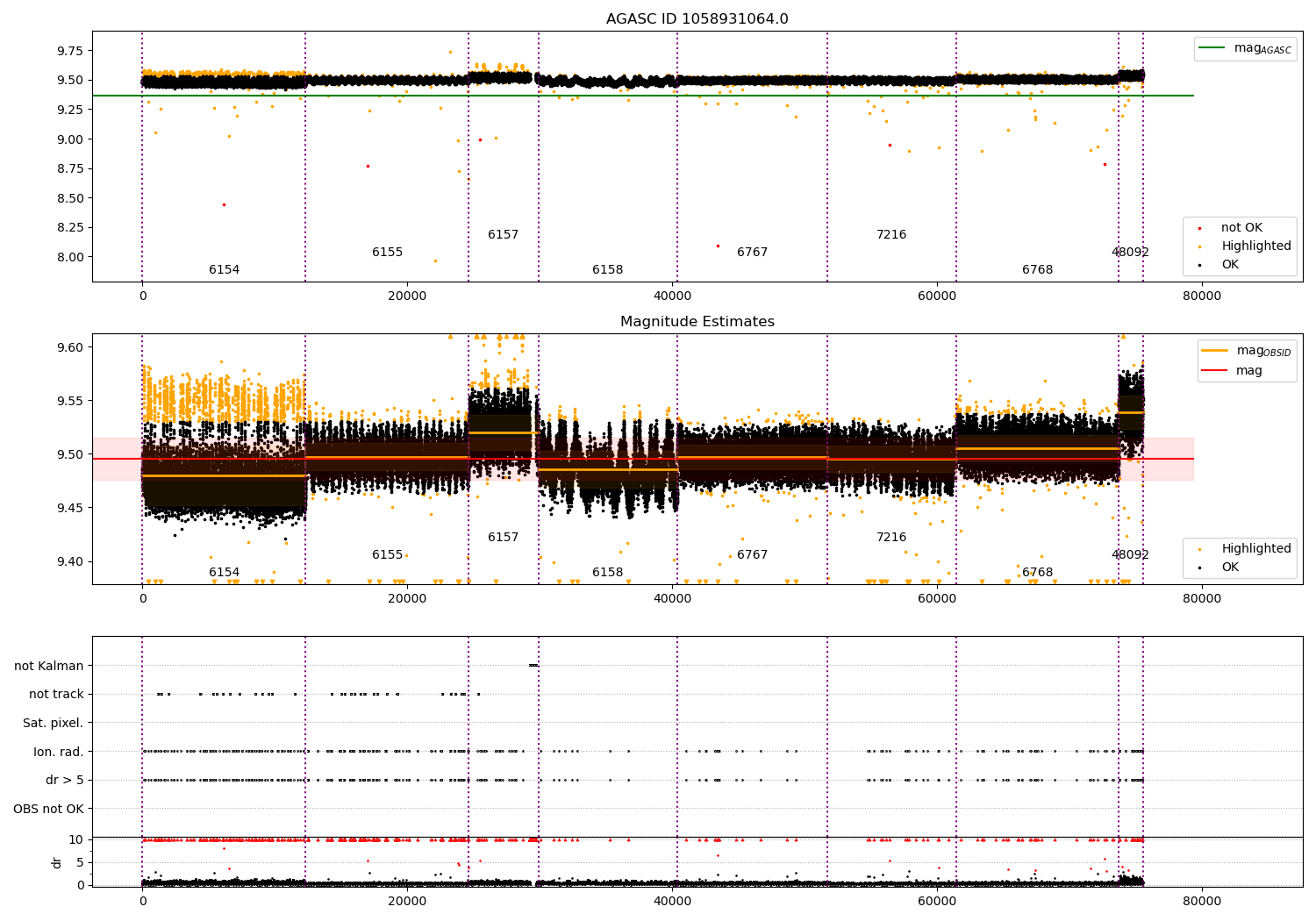Click obsid label 6768 in the top plot
1316x921 pixels.
1037,270
